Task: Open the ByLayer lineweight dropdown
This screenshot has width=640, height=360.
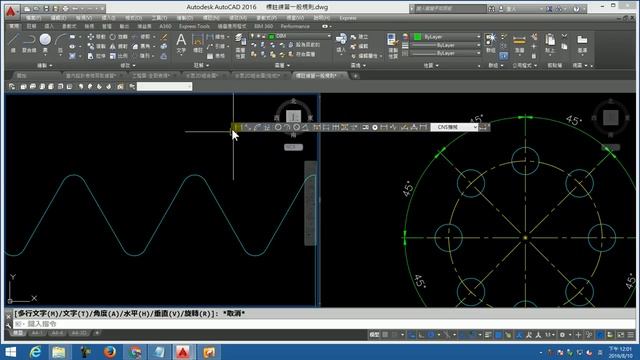Action: (x=478, y=45)
